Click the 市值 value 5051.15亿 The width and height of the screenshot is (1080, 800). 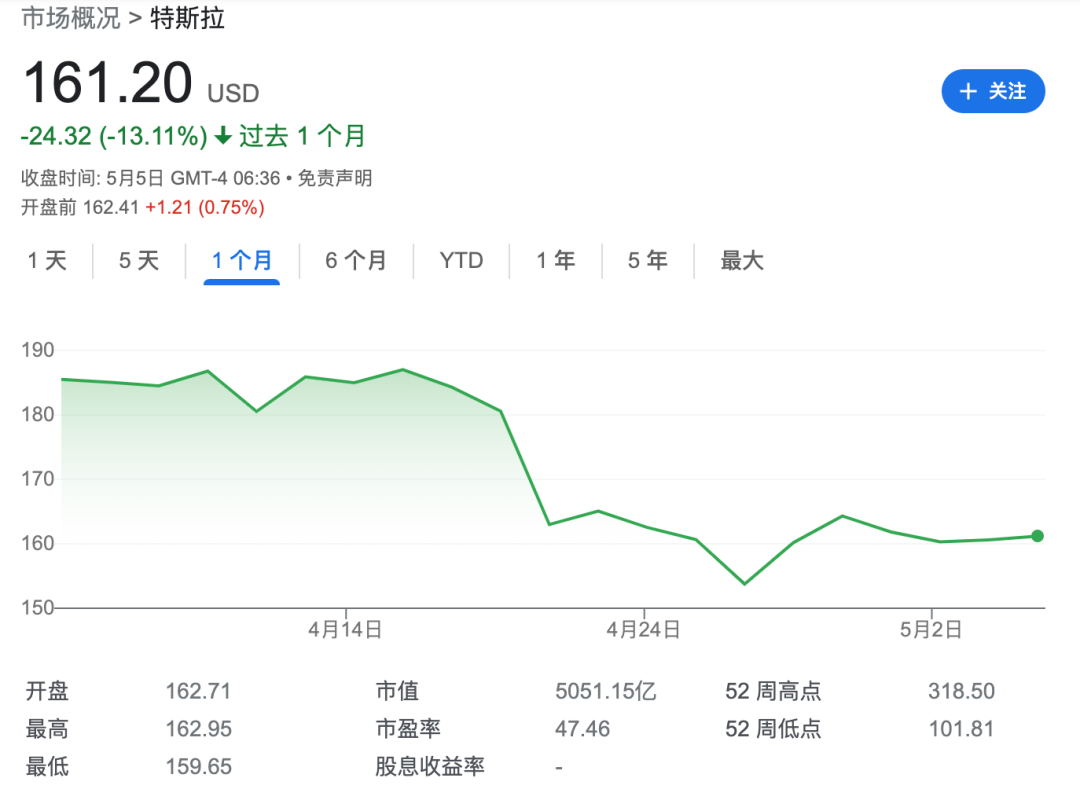tap(605, 691)
